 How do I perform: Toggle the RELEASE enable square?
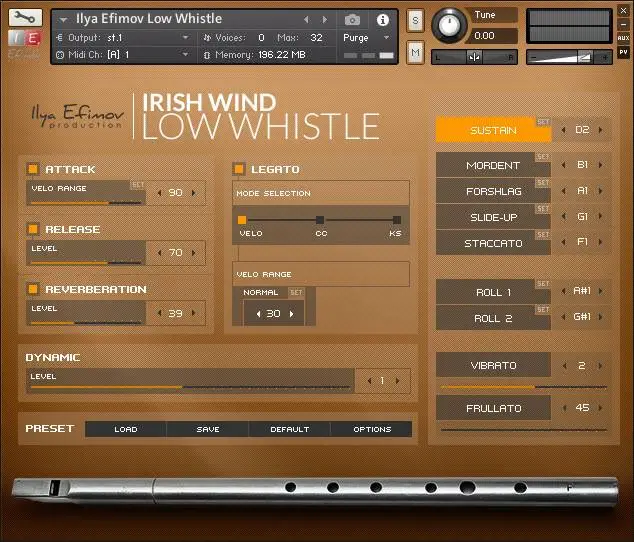click(x=33, y=229)
